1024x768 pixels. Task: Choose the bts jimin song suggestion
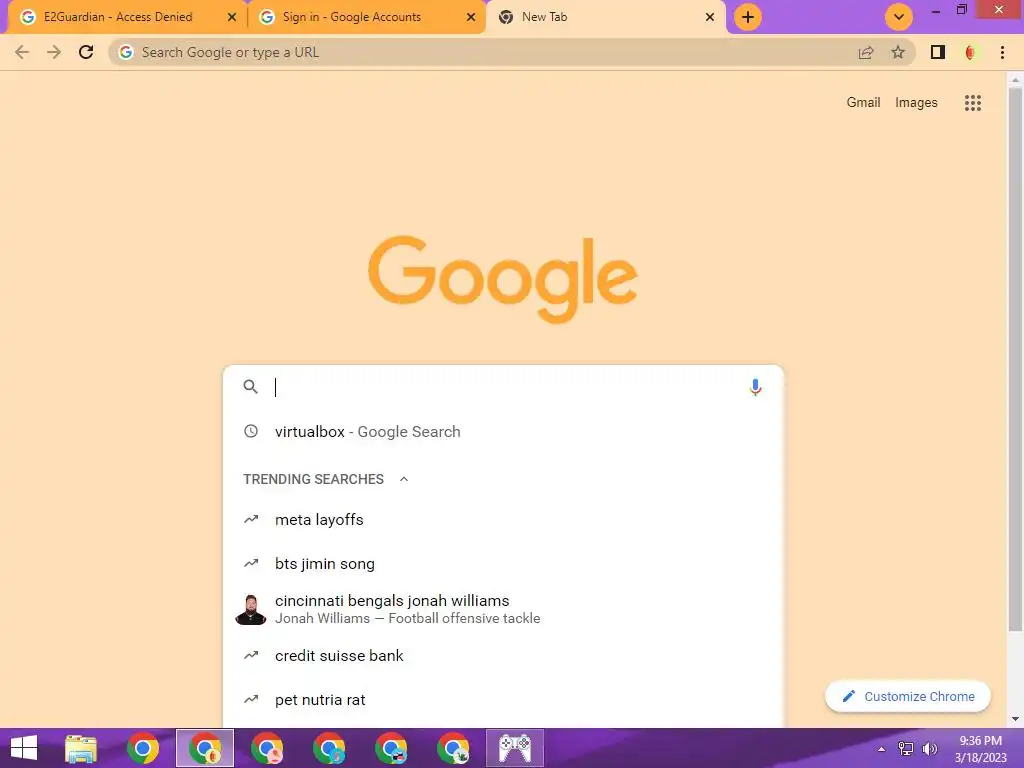pos(503,564)
